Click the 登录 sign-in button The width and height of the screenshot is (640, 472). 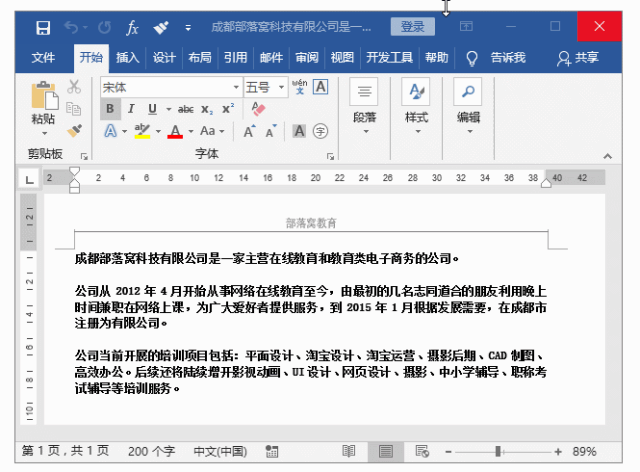click(x=412, y=27)
